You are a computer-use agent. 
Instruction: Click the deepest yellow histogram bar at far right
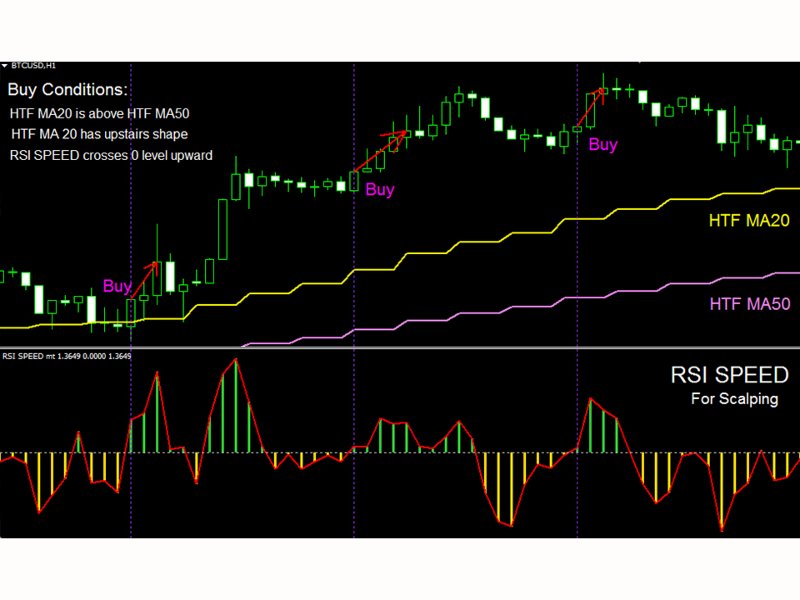coord(721,491)
